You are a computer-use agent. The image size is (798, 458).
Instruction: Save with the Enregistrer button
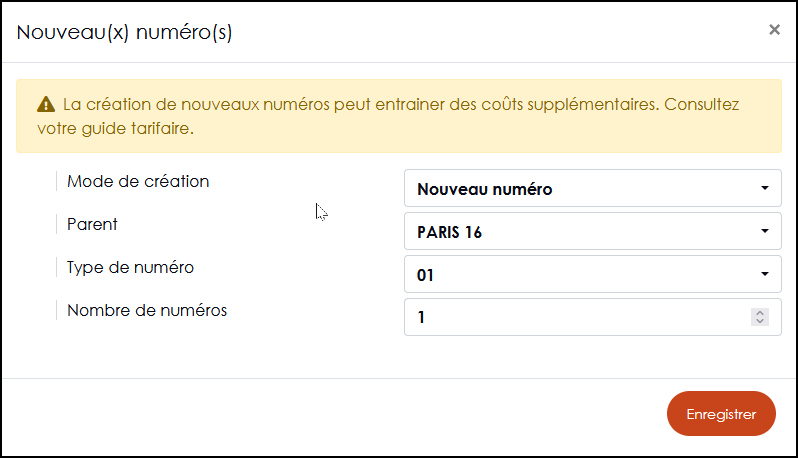[721, 414]
